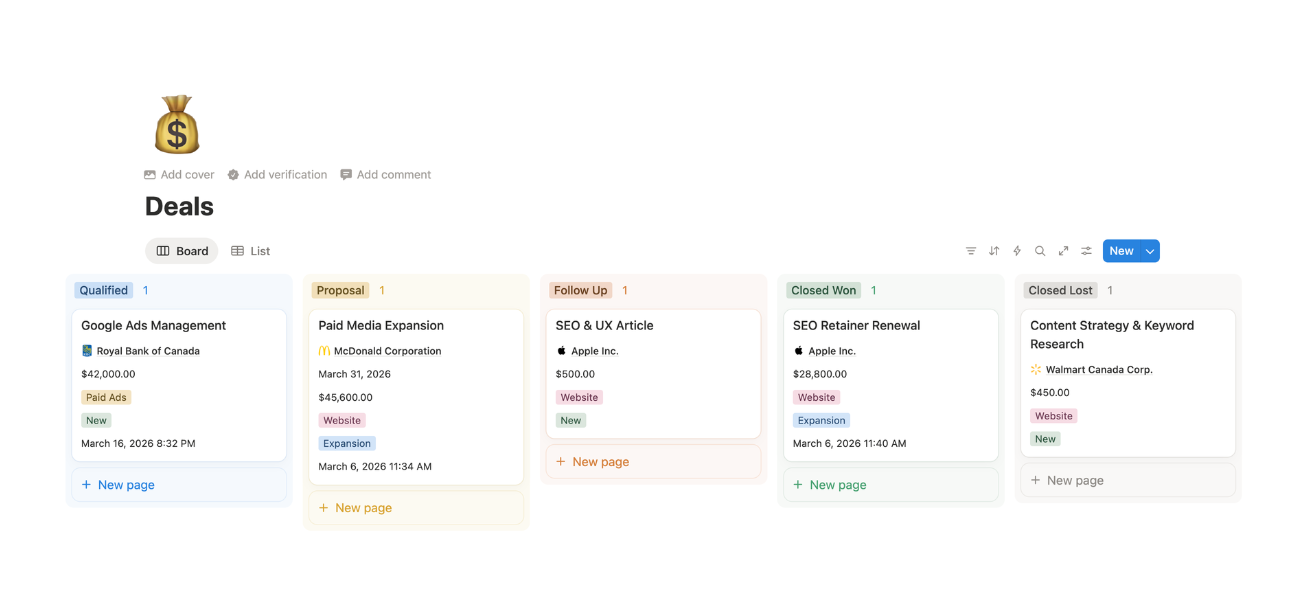
Task: Click the Qualified column header tag
Action: [104, 291]
